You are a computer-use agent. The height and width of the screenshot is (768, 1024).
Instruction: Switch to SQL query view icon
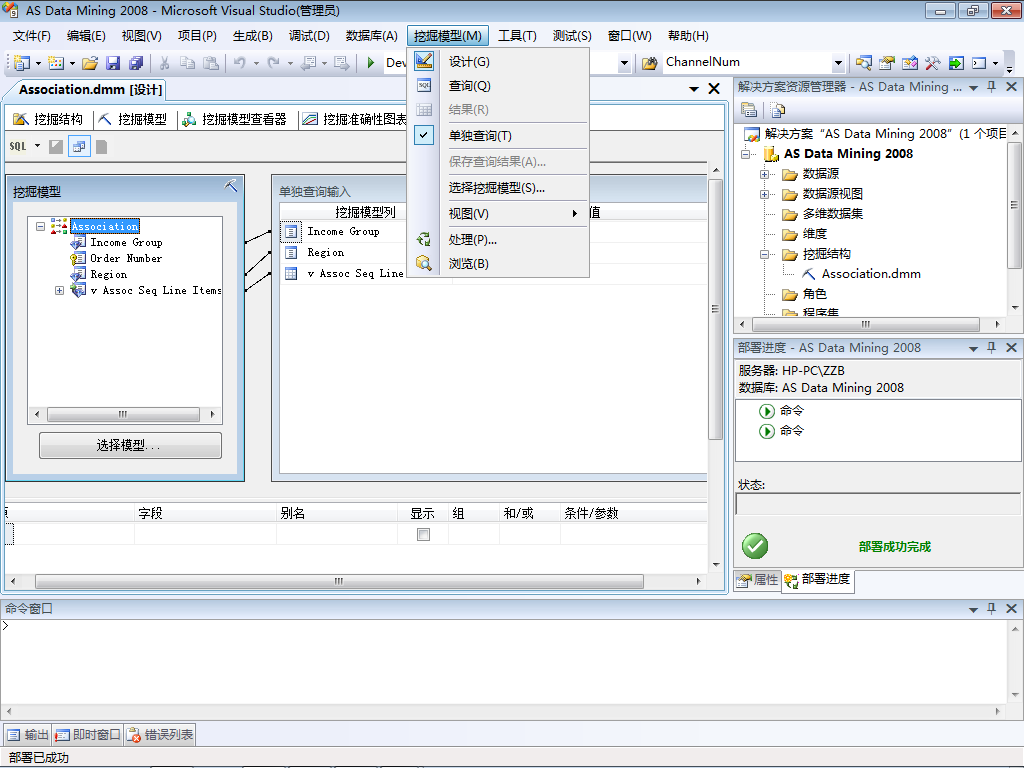(x=18, y=146)
